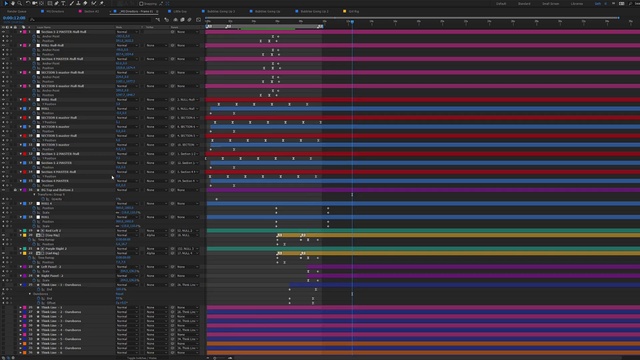Open blend mode dropdown for layer 1

point(127,32)
